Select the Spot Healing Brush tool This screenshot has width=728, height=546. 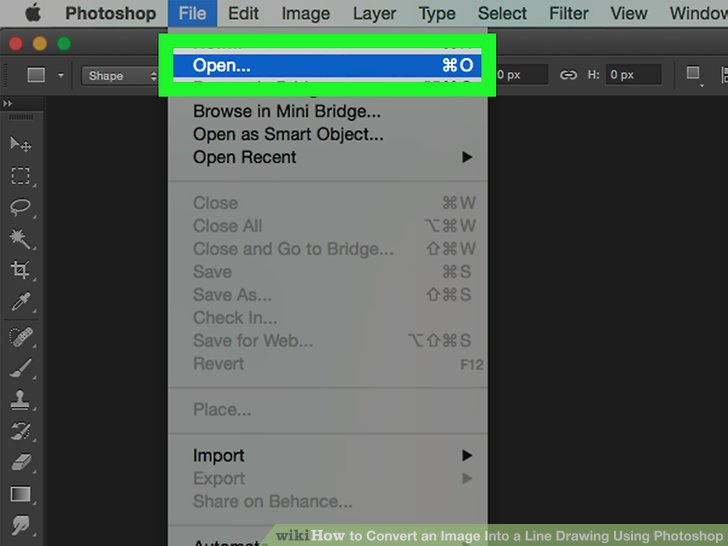coord(20,337)
